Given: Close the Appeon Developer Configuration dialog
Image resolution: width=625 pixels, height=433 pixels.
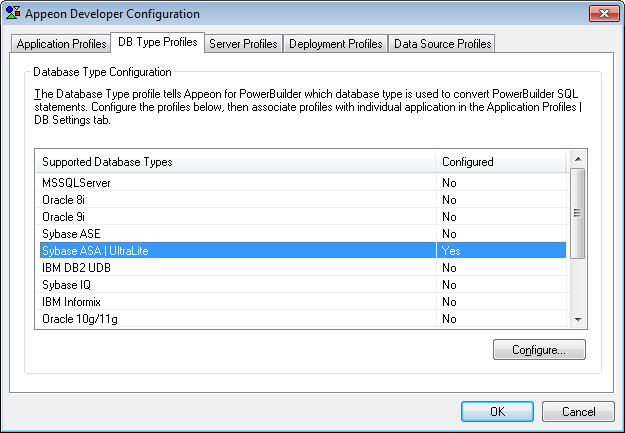Looking at the screenshot, I should click(604, 14).
